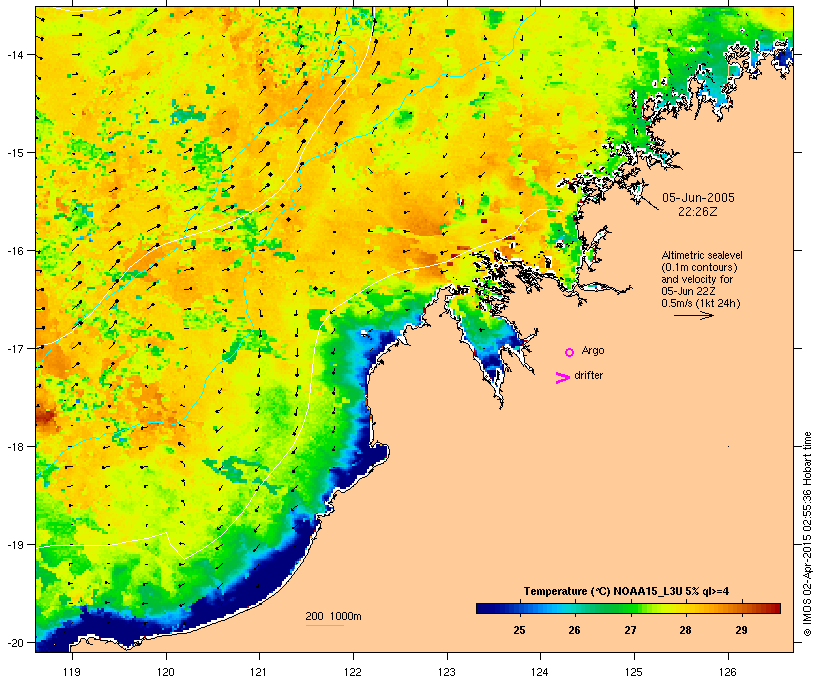This screenshot has width=820, height=680.
Task: Click the velocity scale arrow under 0.5m/s
Action: (x=693, y=315)
